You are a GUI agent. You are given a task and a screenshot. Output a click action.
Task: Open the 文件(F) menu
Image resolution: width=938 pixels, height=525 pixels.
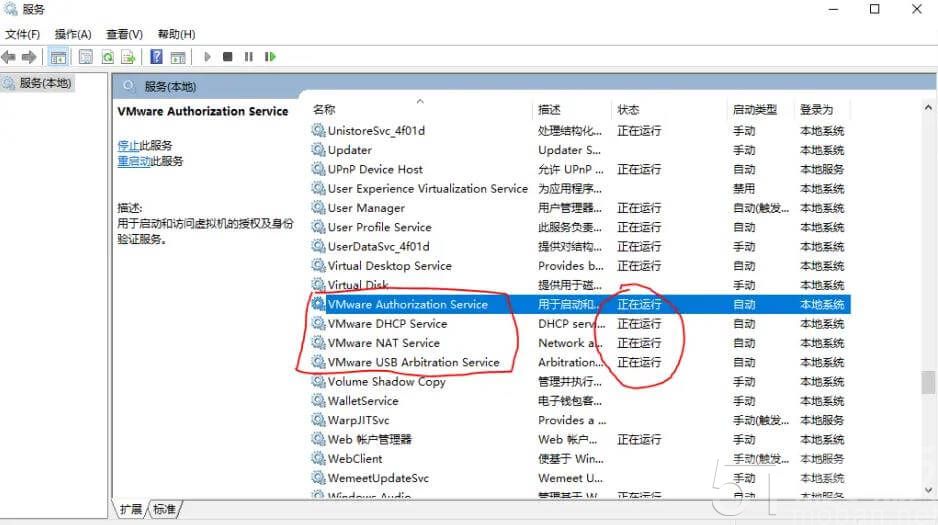click(23, 34)
